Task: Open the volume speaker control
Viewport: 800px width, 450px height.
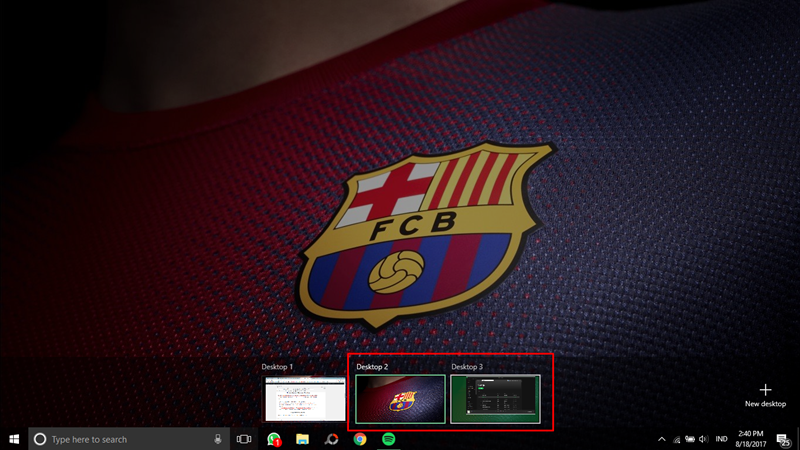Action: 704,439
